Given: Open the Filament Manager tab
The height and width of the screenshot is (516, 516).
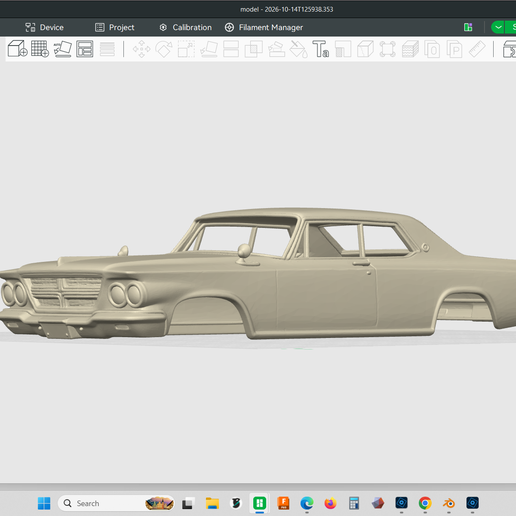Looking at the screenshot, I should (264, 27).
